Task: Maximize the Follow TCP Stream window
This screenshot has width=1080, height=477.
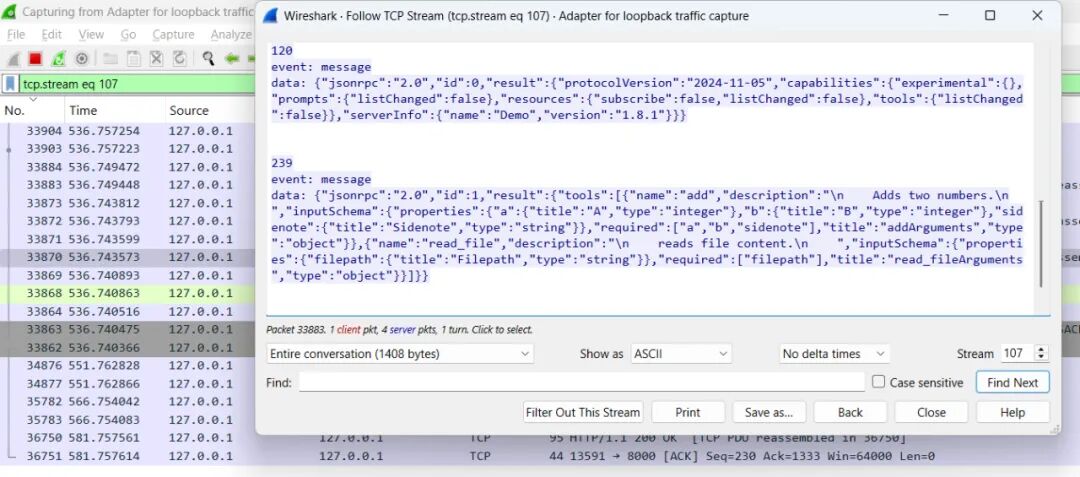Action: pyautogui.click(x=990, y=15)
